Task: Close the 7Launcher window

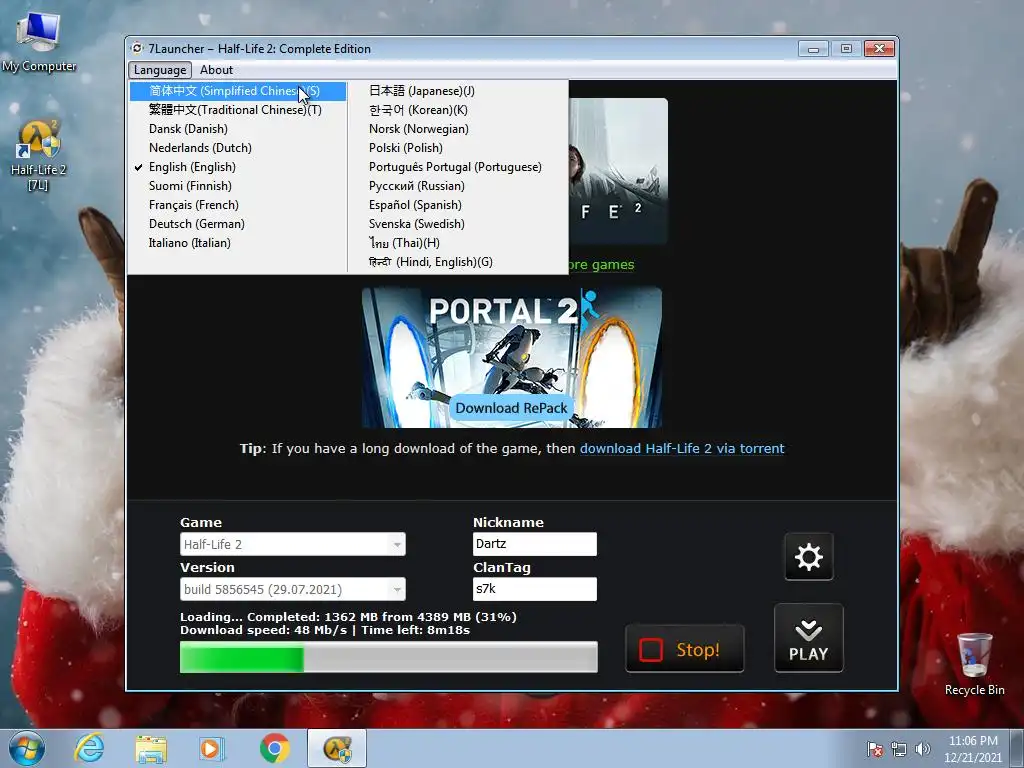Action: [x=880, y=49]
